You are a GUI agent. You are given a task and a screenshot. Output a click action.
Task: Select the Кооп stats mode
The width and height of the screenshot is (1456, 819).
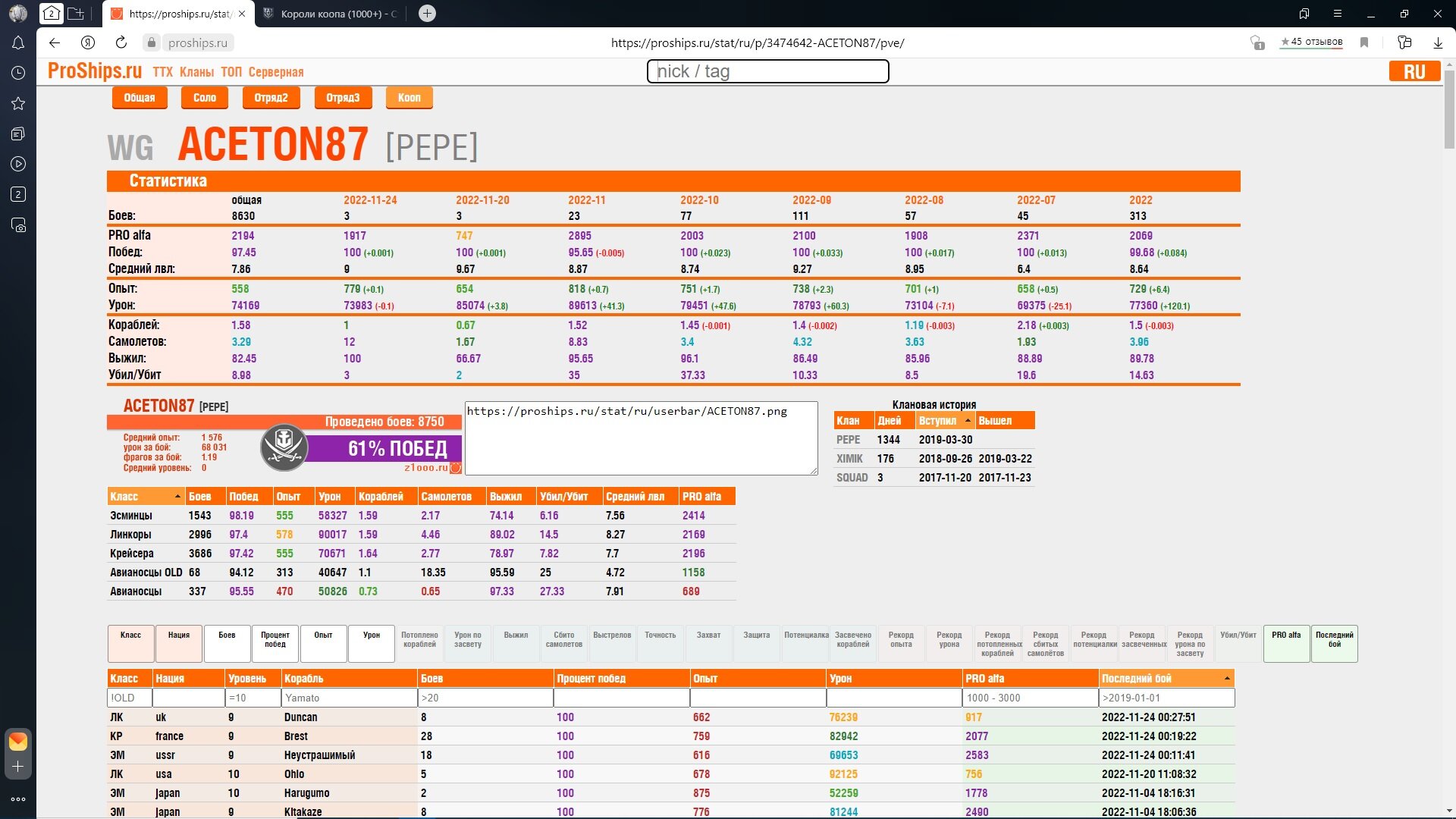[x=409, y=98]
